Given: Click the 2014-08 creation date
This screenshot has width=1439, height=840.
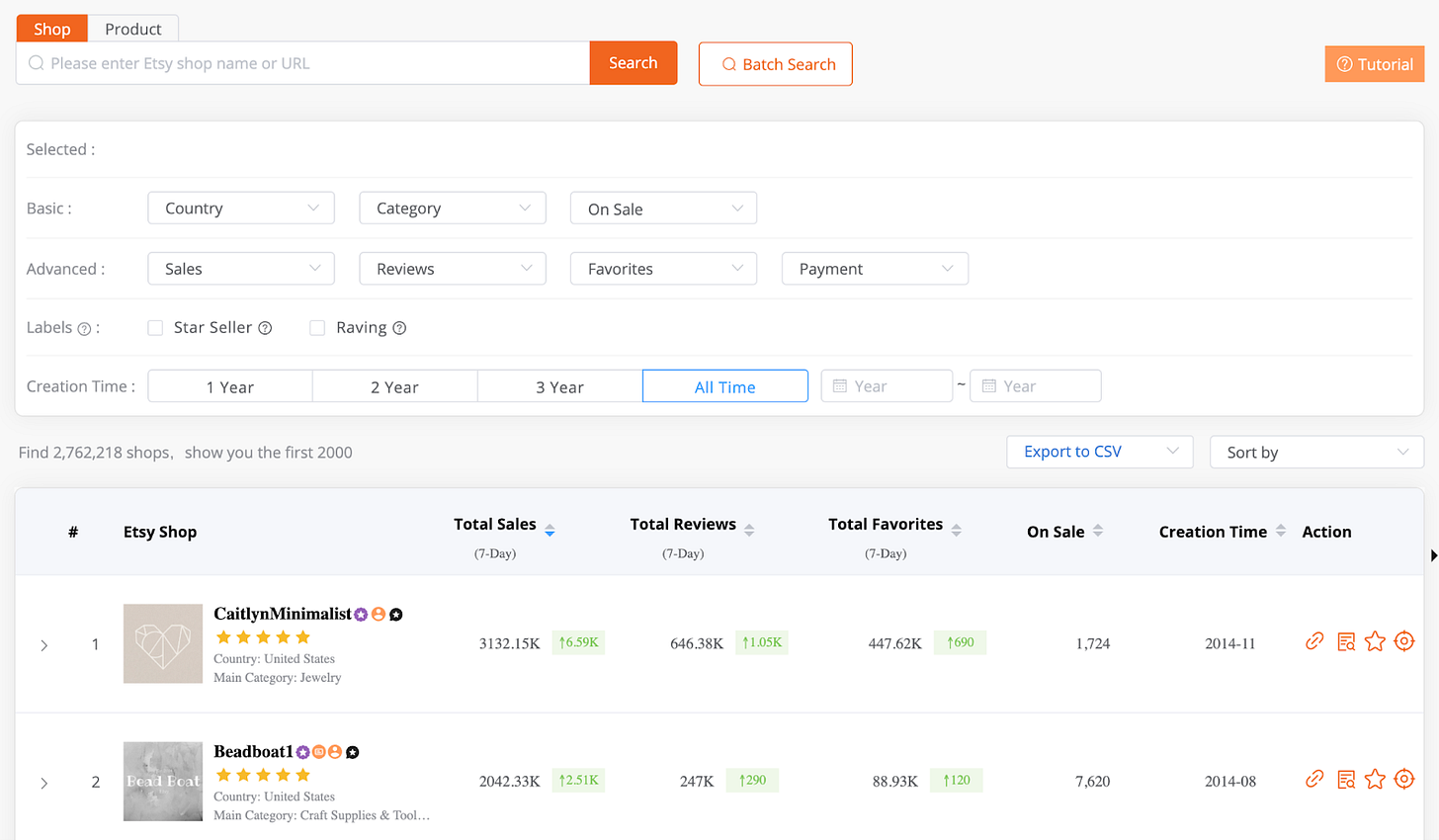Looking at the screenshot, I should point(1230,781).
